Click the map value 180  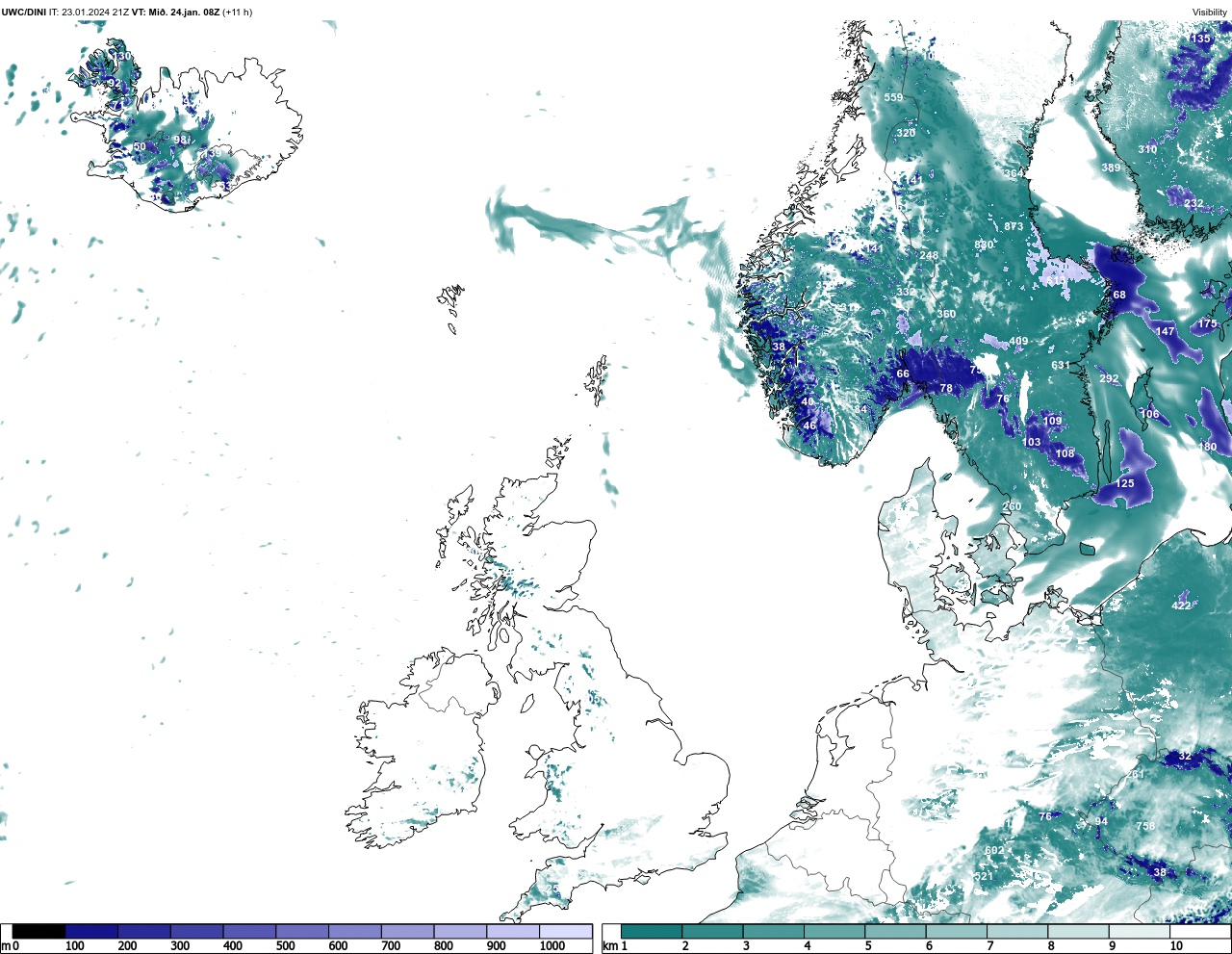pos(1208,447)
